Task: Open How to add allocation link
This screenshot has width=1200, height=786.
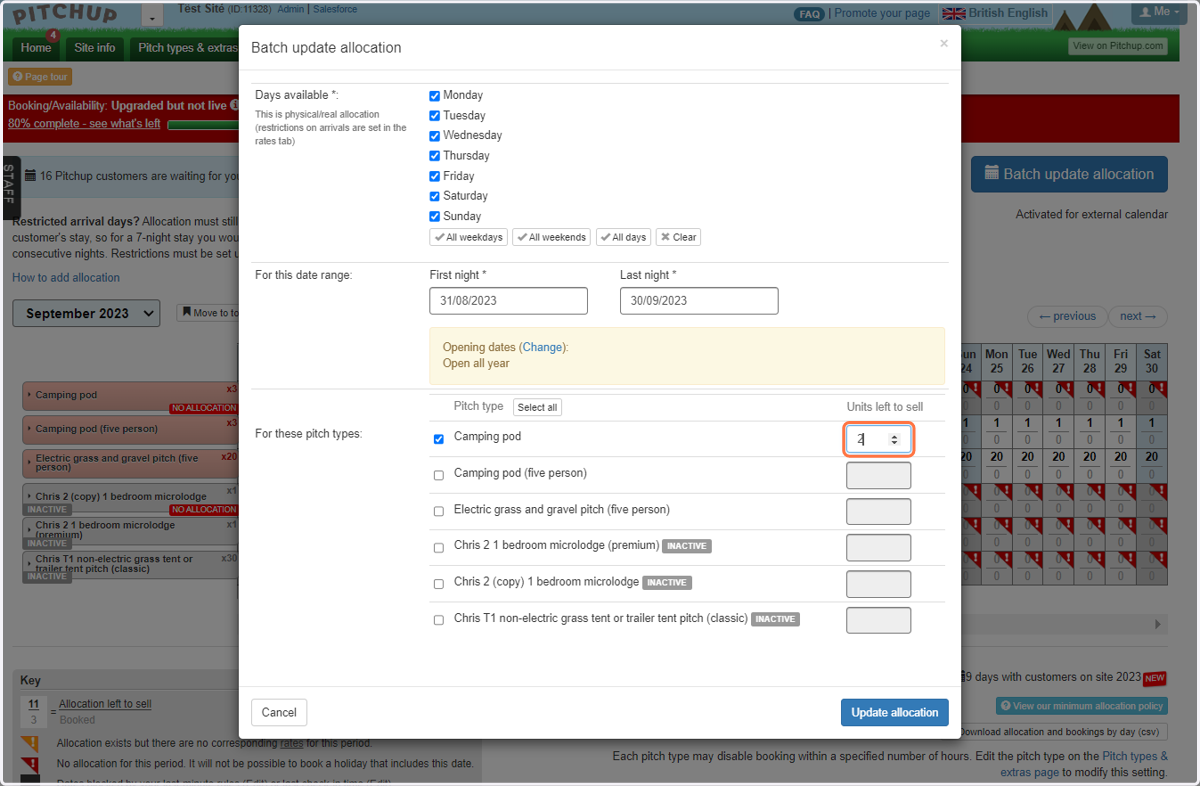Action: click(x=66, y=278)
